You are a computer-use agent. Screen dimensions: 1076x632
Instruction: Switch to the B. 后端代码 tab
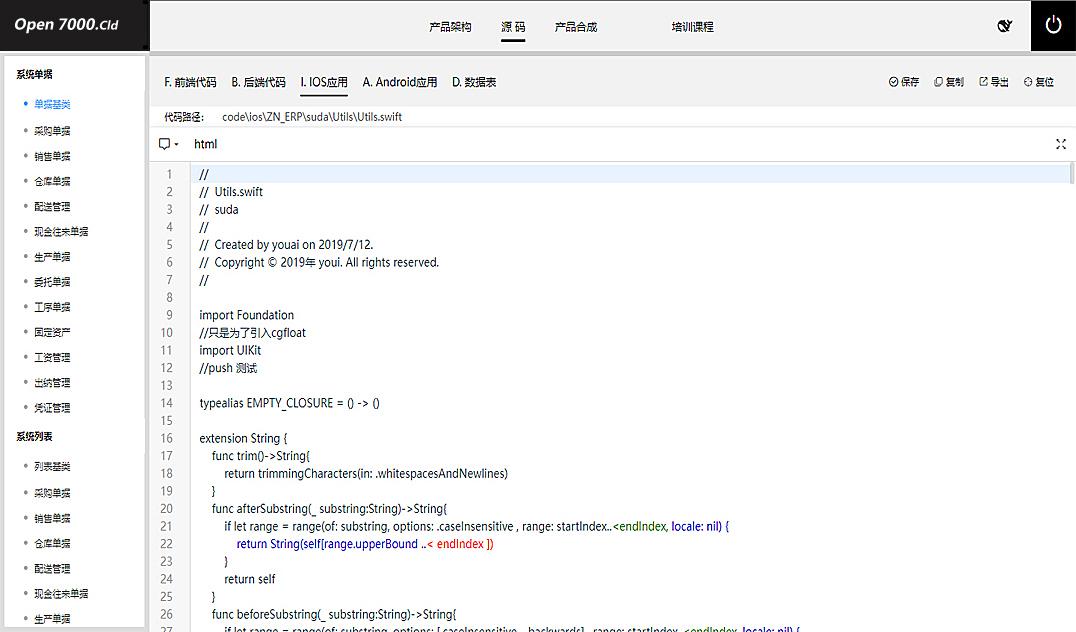tap(258, 82)
